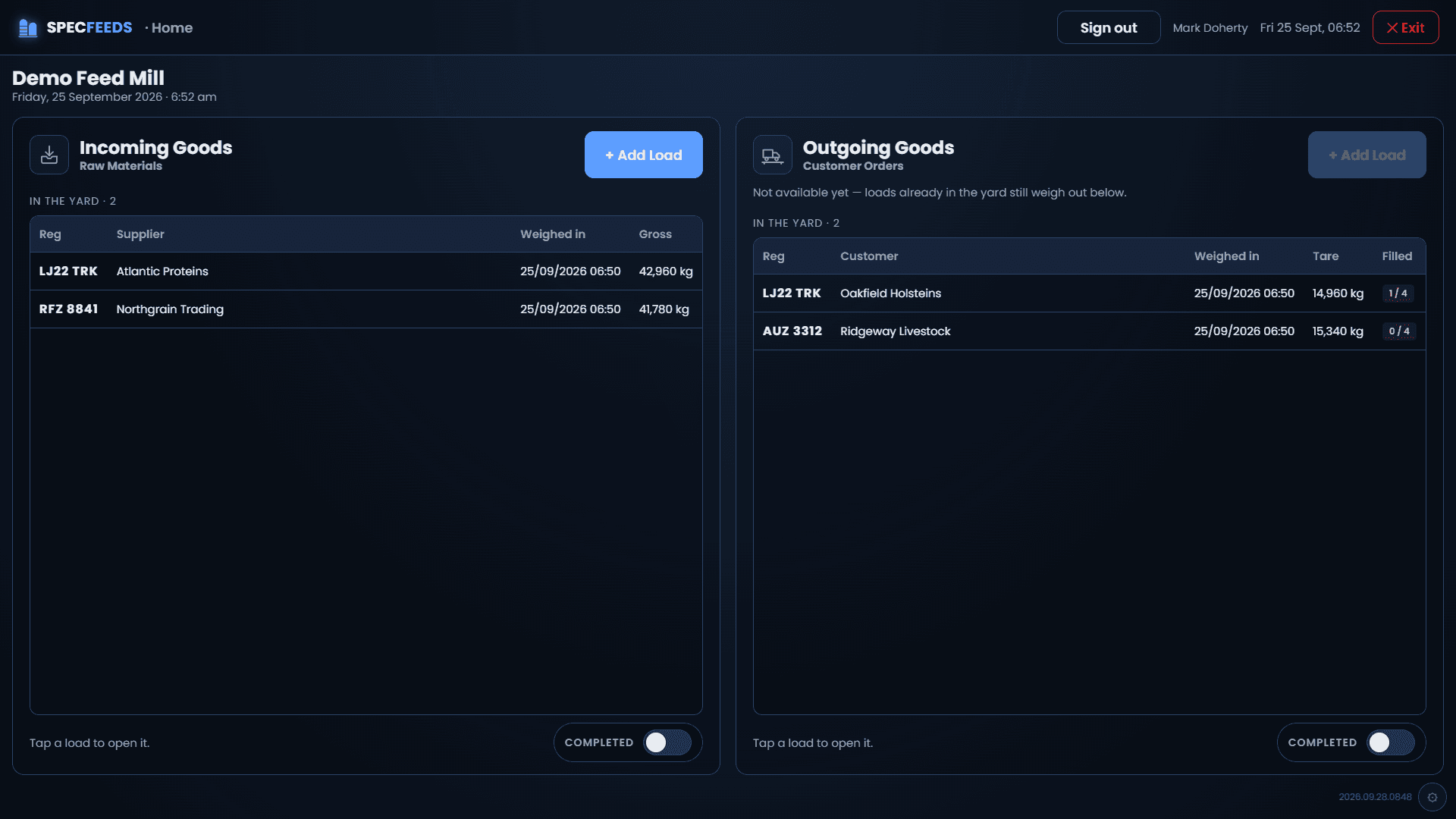Image resolution: width=1456 pixels, height=819 pixels.
Task: Open the Atlantic Proteins incoming load
Action: point(366,271)
